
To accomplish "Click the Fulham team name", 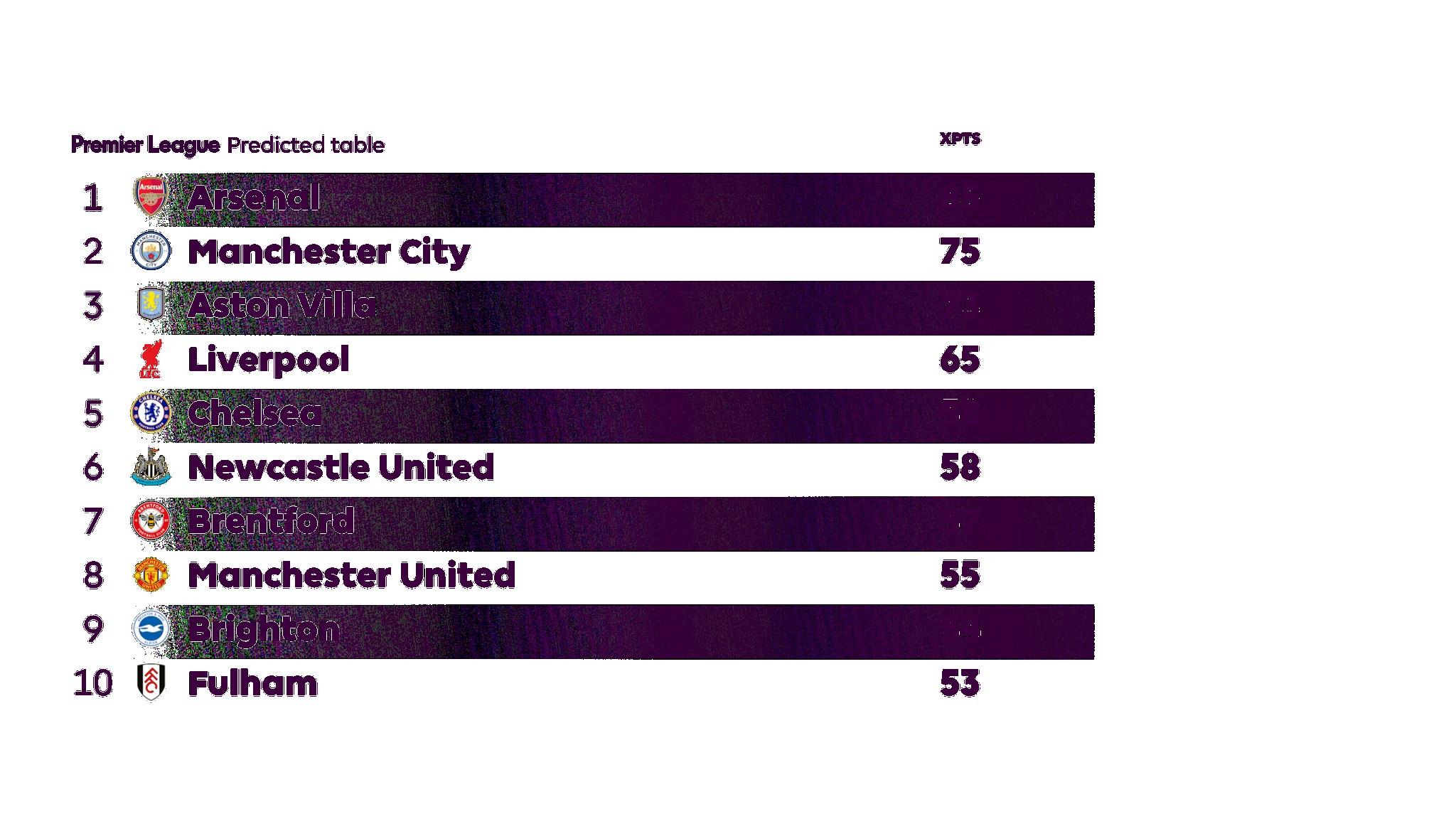I will pyautogui.click(x=252, y=684).
